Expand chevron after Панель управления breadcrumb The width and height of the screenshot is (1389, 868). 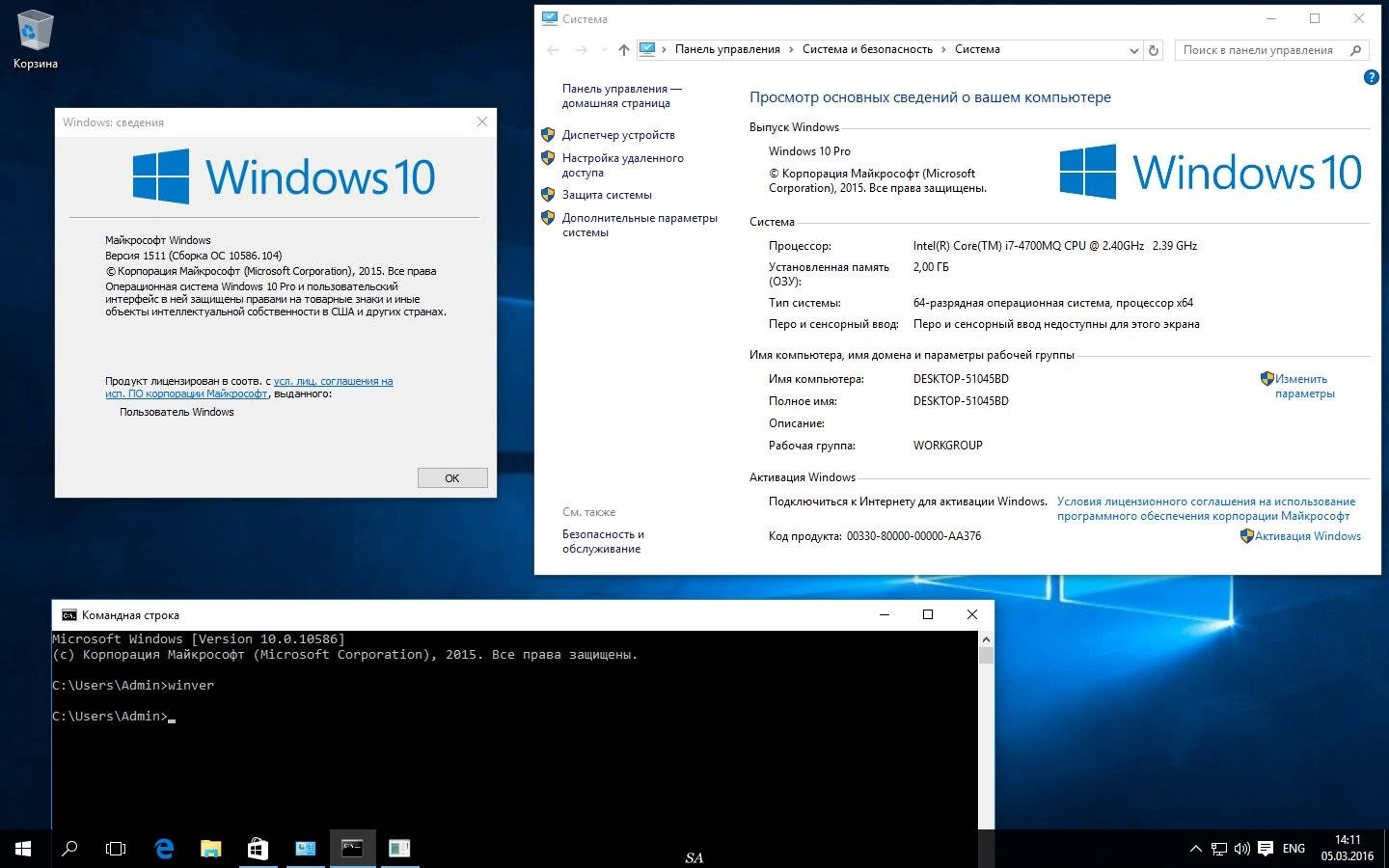tap(792, 49)
